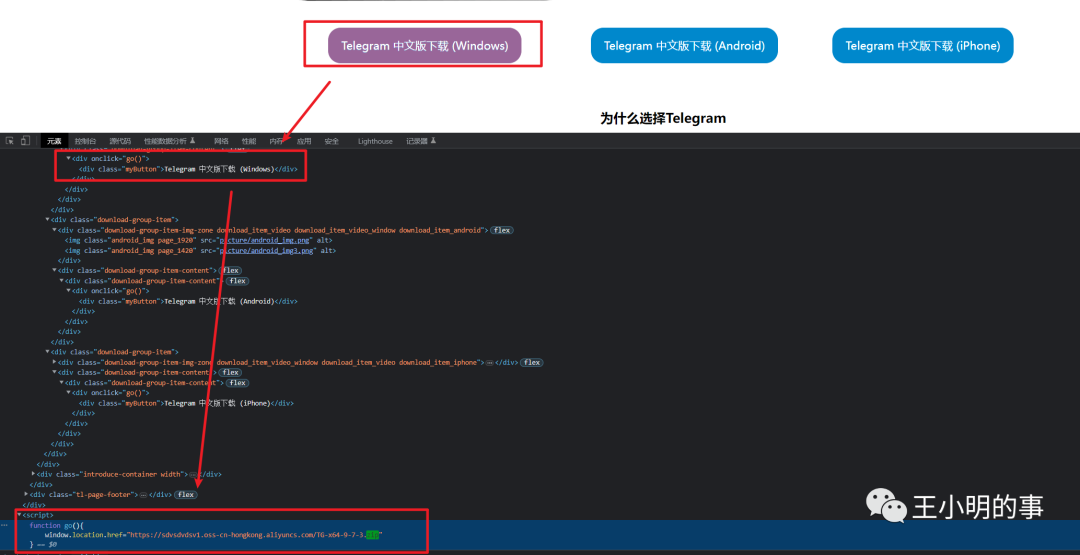Open the 应用 tab

click(x=304, y=141)
